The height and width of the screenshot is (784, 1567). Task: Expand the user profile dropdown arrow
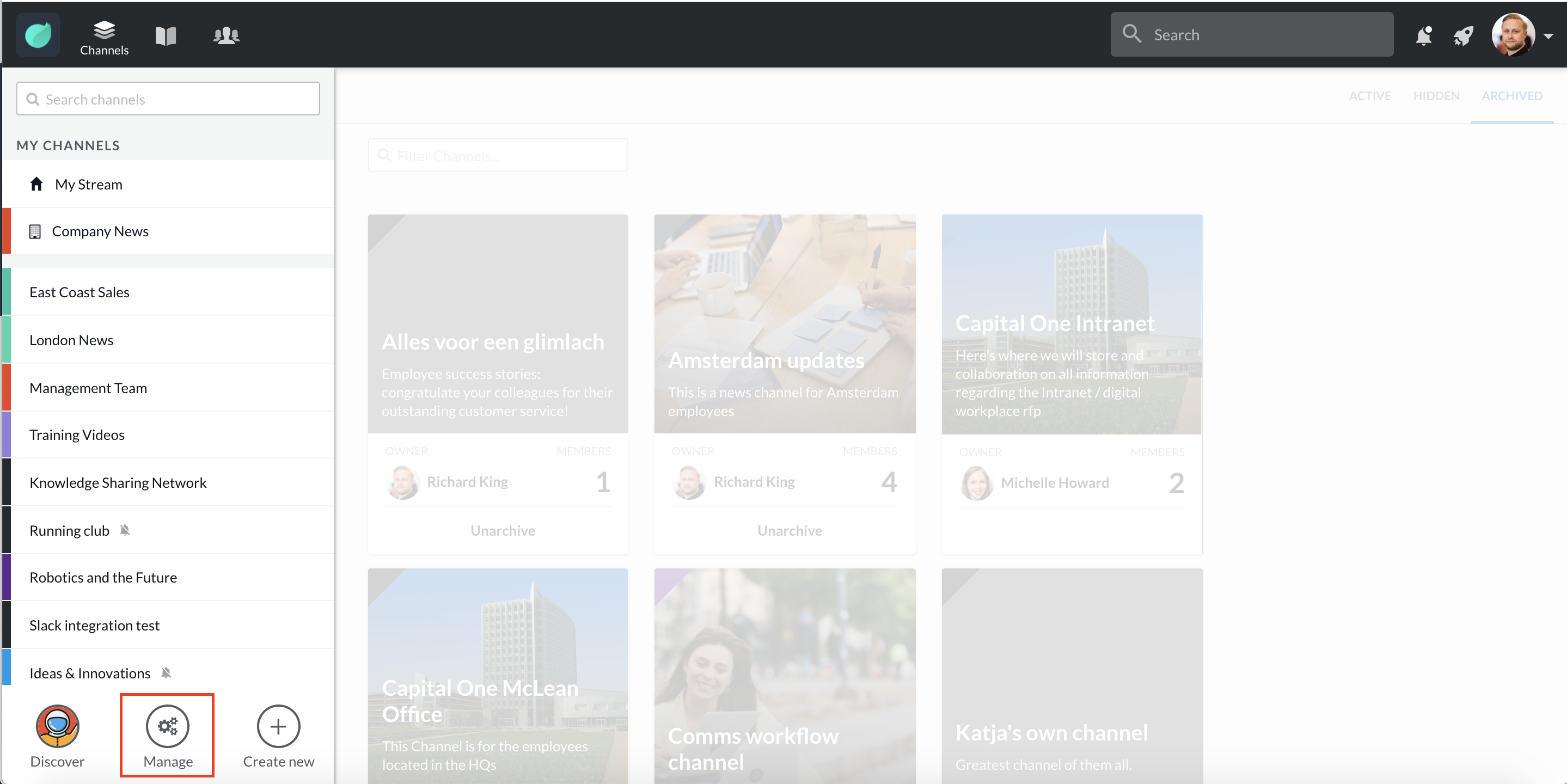coord(1548,36)
